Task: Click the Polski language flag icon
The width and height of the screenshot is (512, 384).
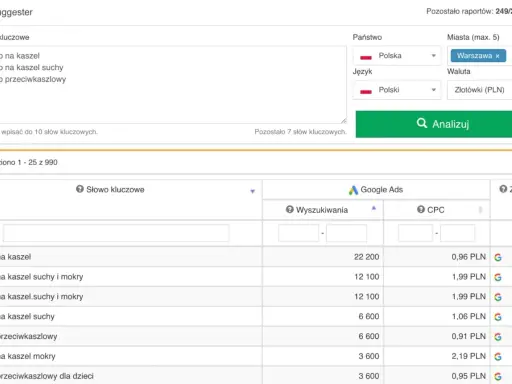Action: (366, 91)
